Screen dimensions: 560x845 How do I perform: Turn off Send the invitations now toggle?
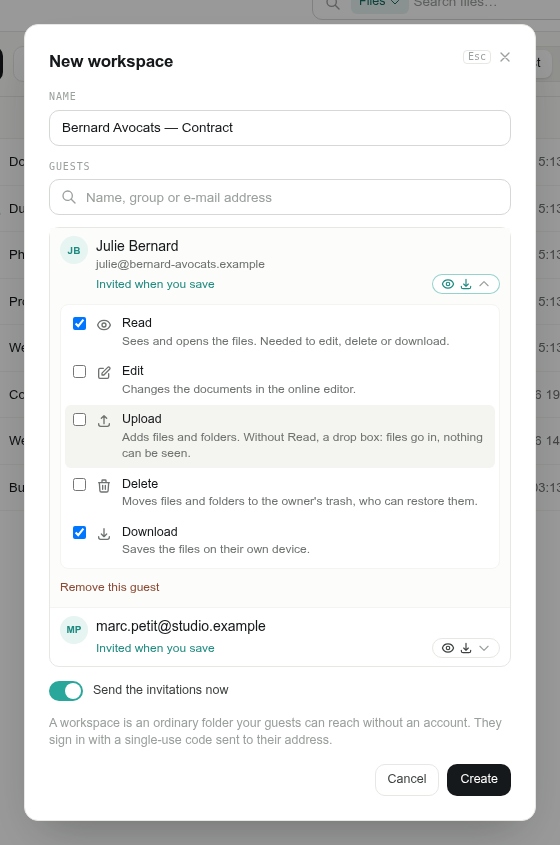(66, 691)
